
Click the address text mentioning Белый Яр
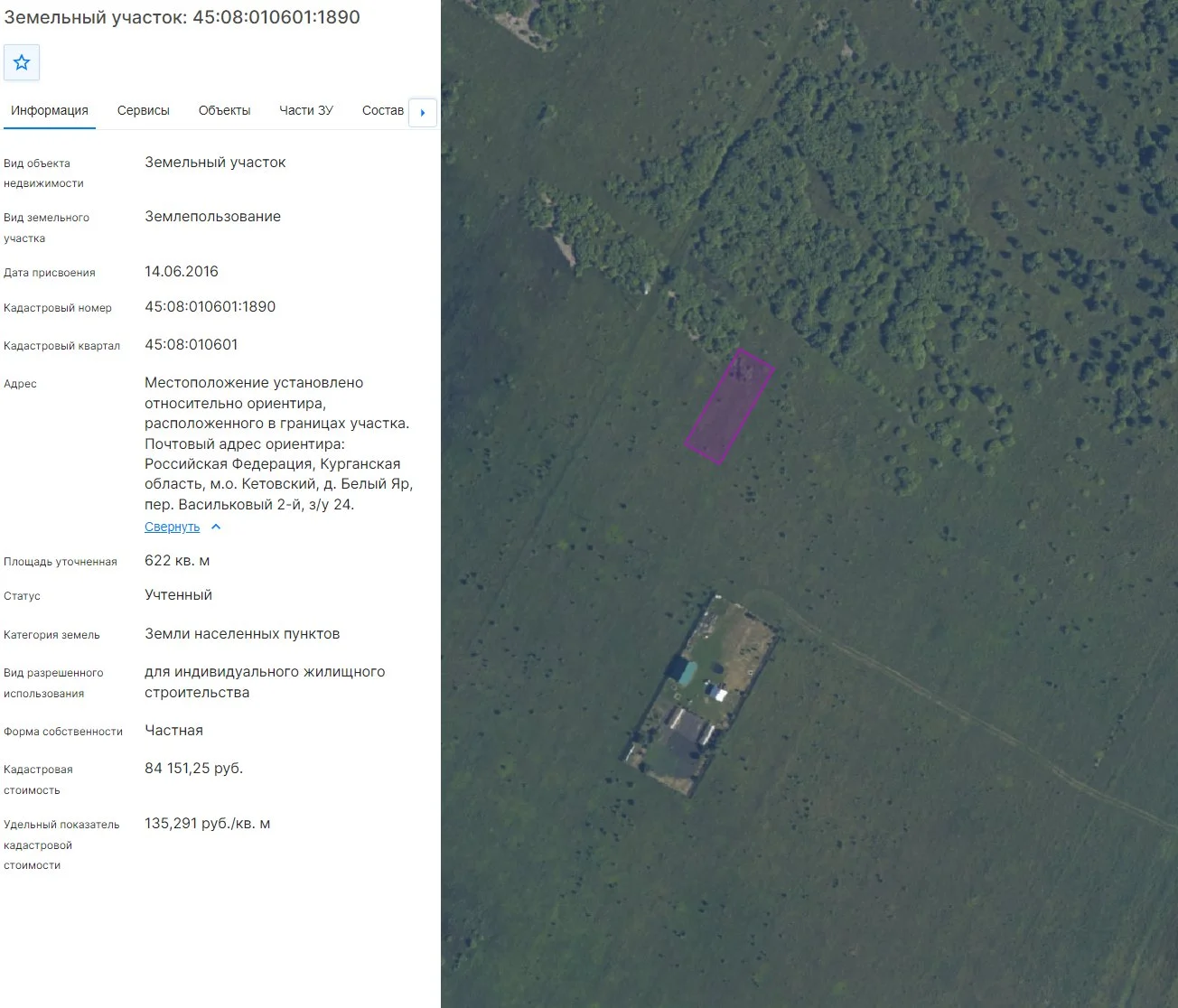279,443
